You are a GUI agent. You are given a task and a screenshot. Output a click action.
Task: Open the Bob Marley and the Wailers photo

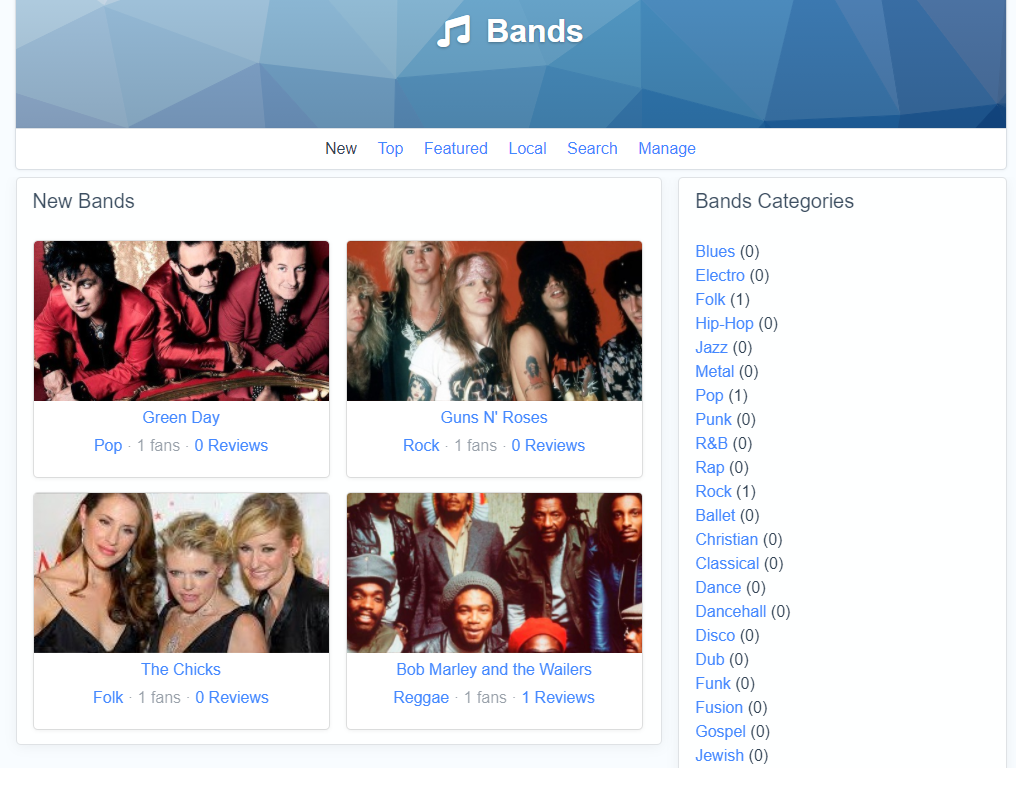[x=494, y=572]
